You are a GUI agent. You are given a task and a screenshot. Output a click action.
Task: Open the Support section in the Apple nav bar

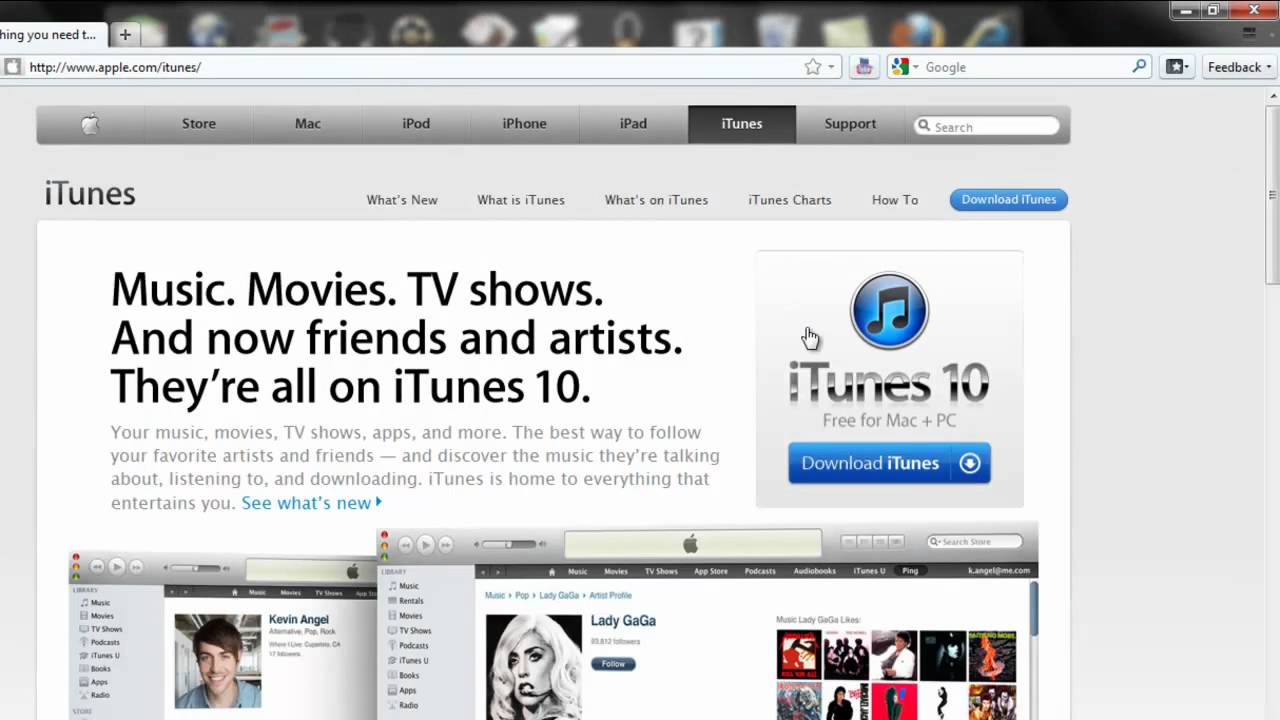coord(850,124)
